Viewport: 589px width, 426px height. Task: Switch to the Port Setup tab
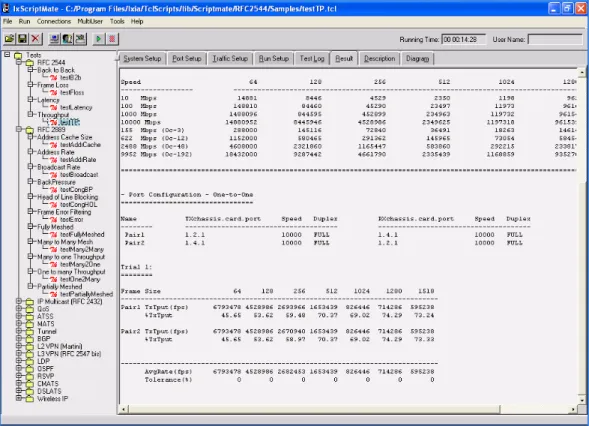(187, 59)
